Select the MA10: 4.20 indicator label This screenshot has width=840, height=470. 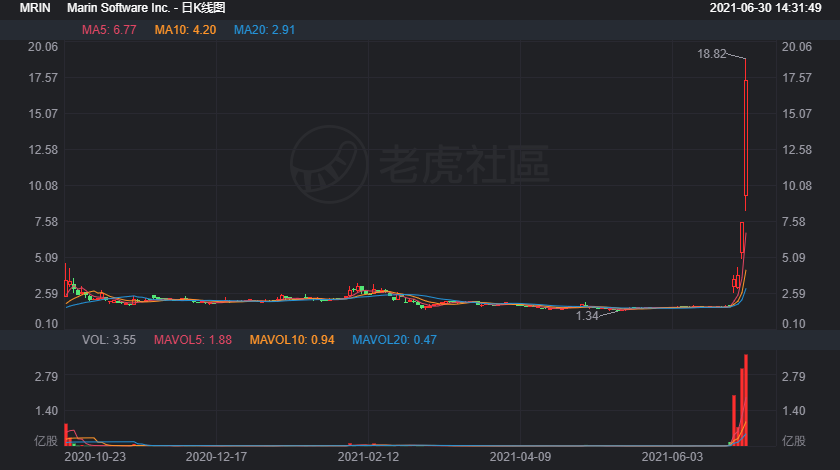(185, 30)
